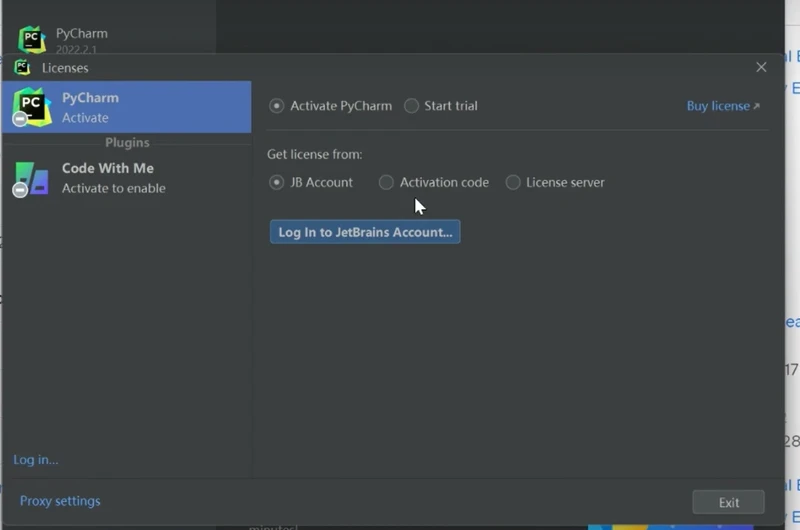Choose the Start trial radio option

(411, 106)
